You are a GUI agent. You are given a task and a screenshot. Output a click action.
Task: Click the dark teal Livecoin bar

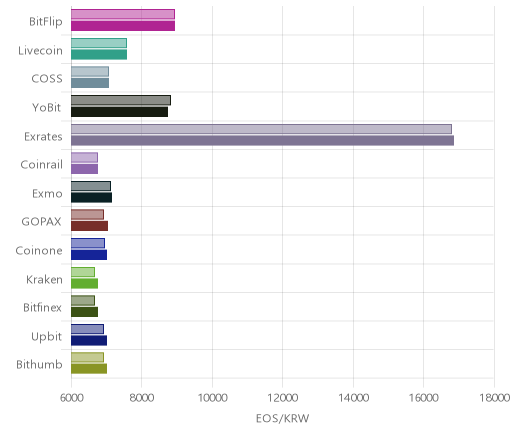(x=99, y=55)
